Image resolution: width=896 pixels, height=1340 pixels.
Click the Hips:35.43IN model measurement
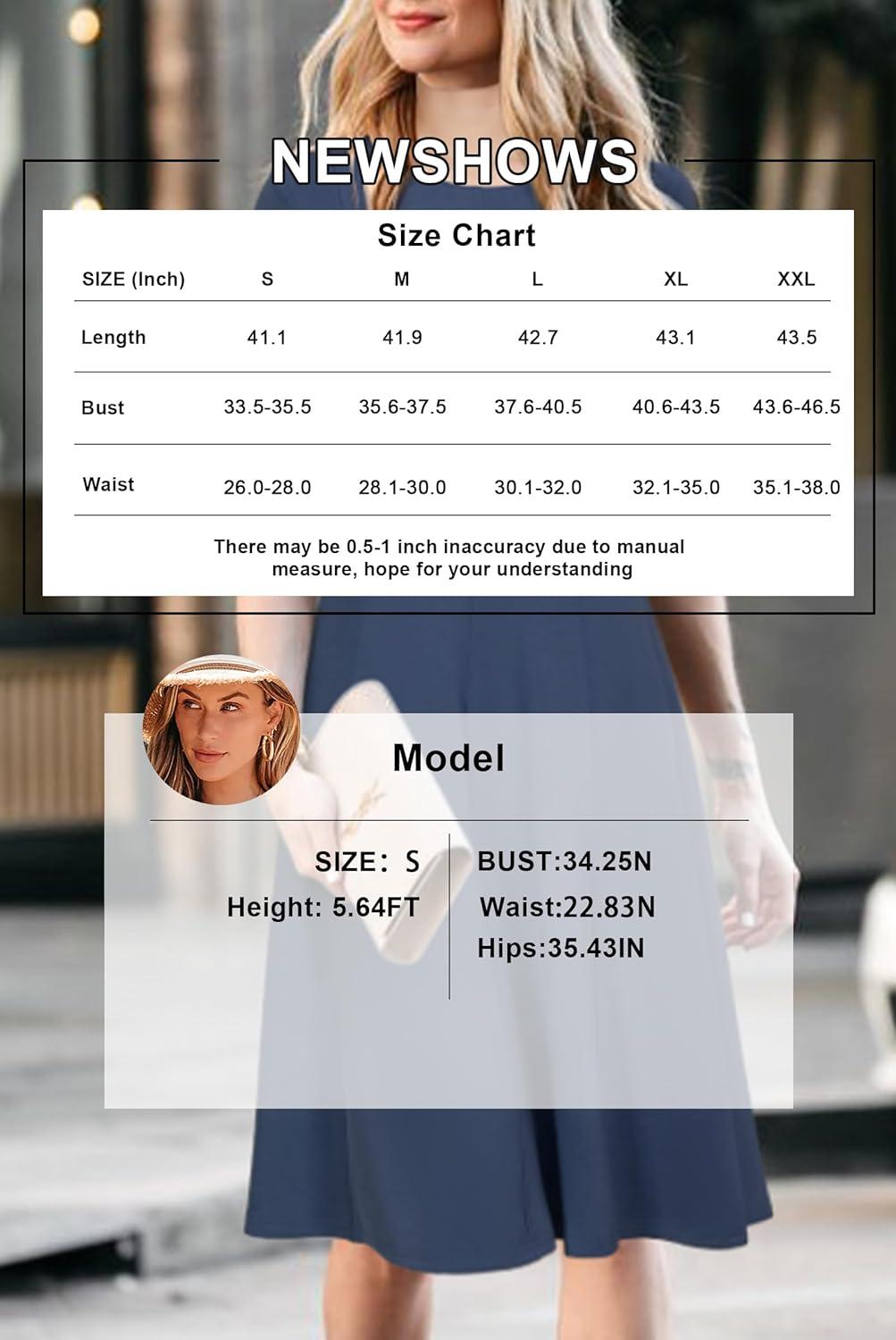[560, 949]
